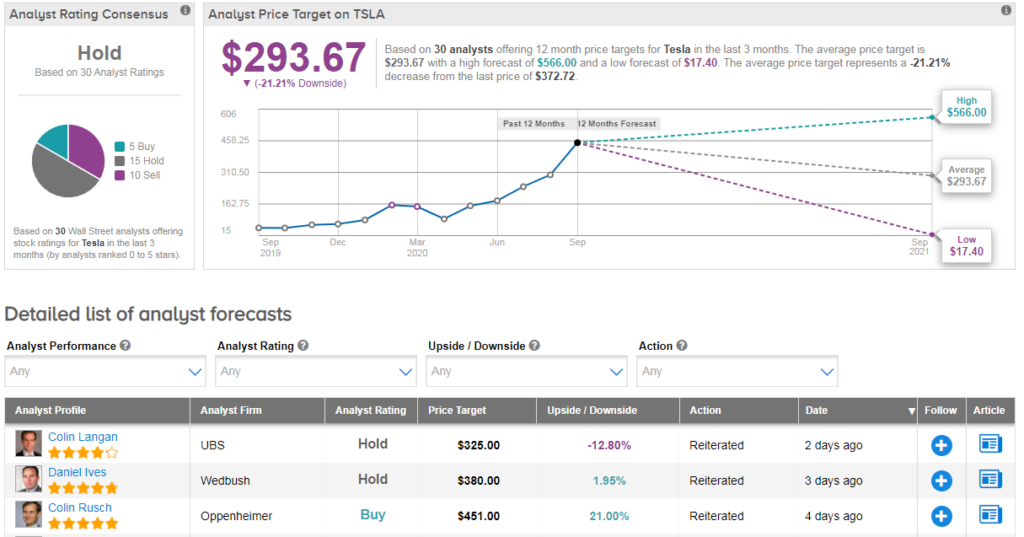Follow Daniel Ives with plus icon
The height and width of the screenshot is (537, 1024).
click(x=941, y=481)
